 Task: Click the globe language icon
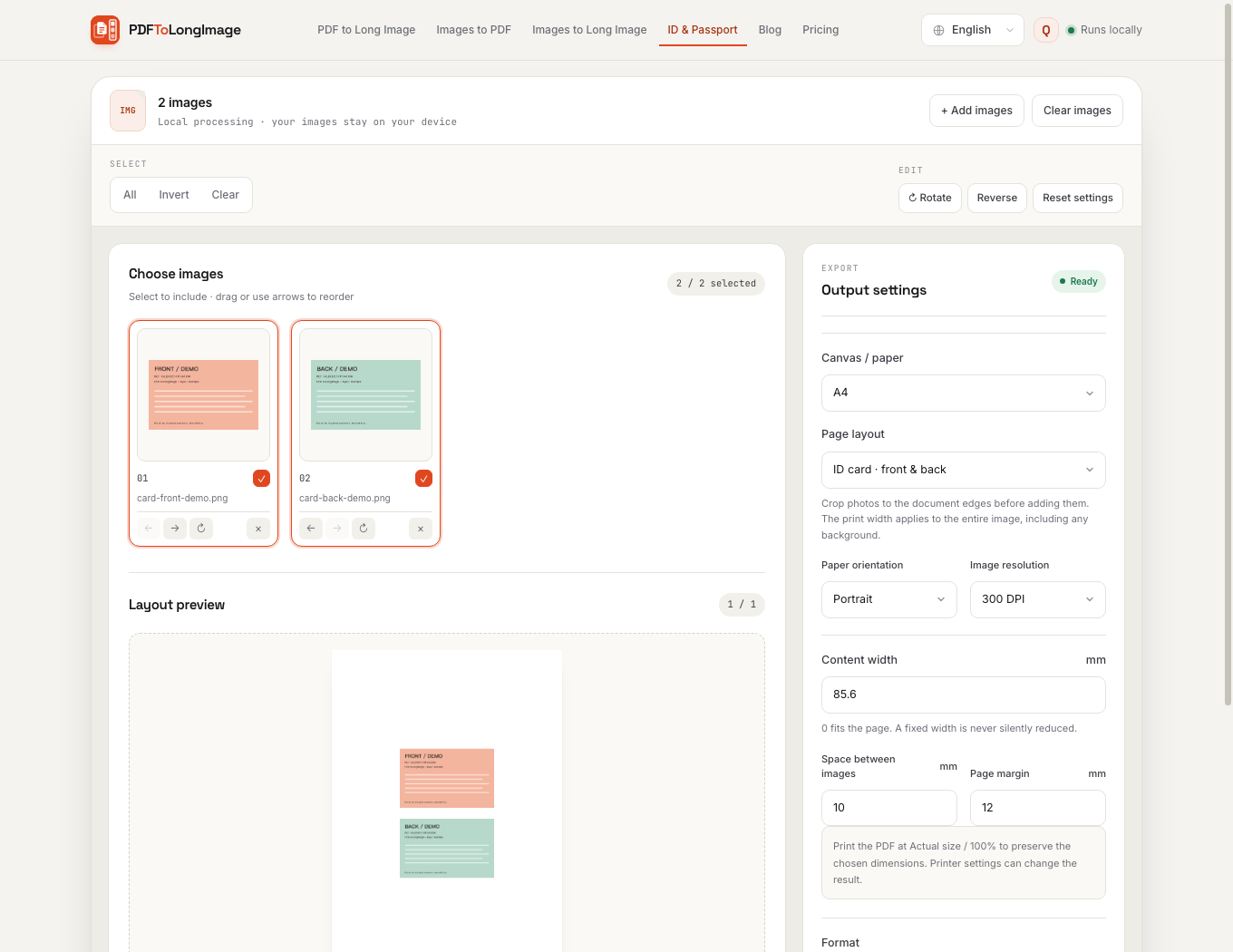coord(938,30)
